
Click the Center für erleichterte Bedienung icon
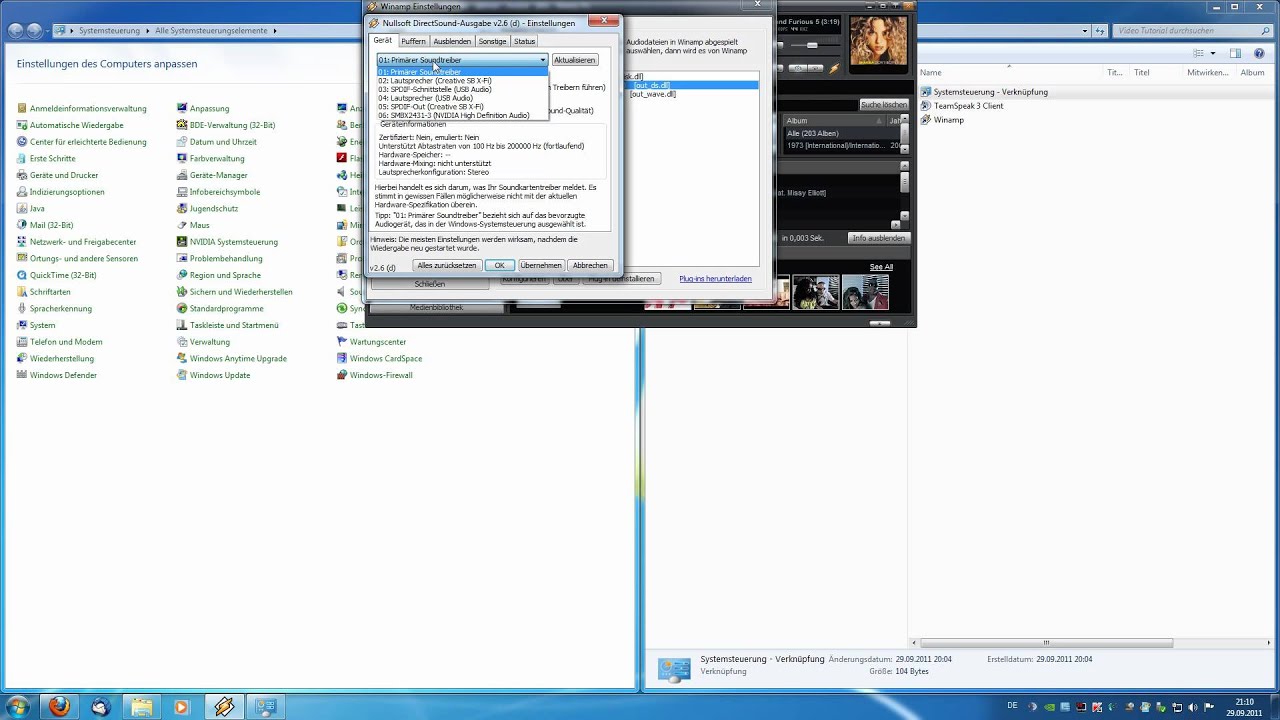[22, 142]
